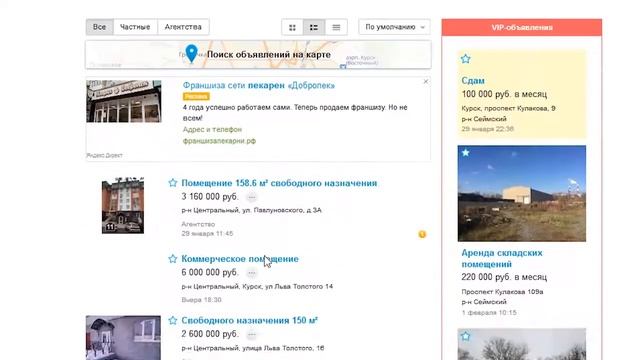Screen dimensions: 640x360
Task: Select the 'Все' listings tab
Action: coord(99,27)
